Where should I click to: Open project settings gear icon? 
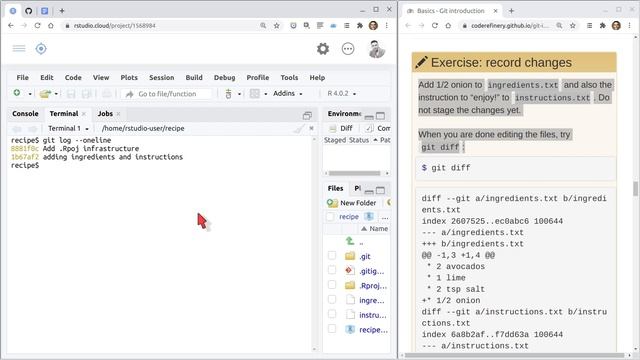click(x=323, y=49)
